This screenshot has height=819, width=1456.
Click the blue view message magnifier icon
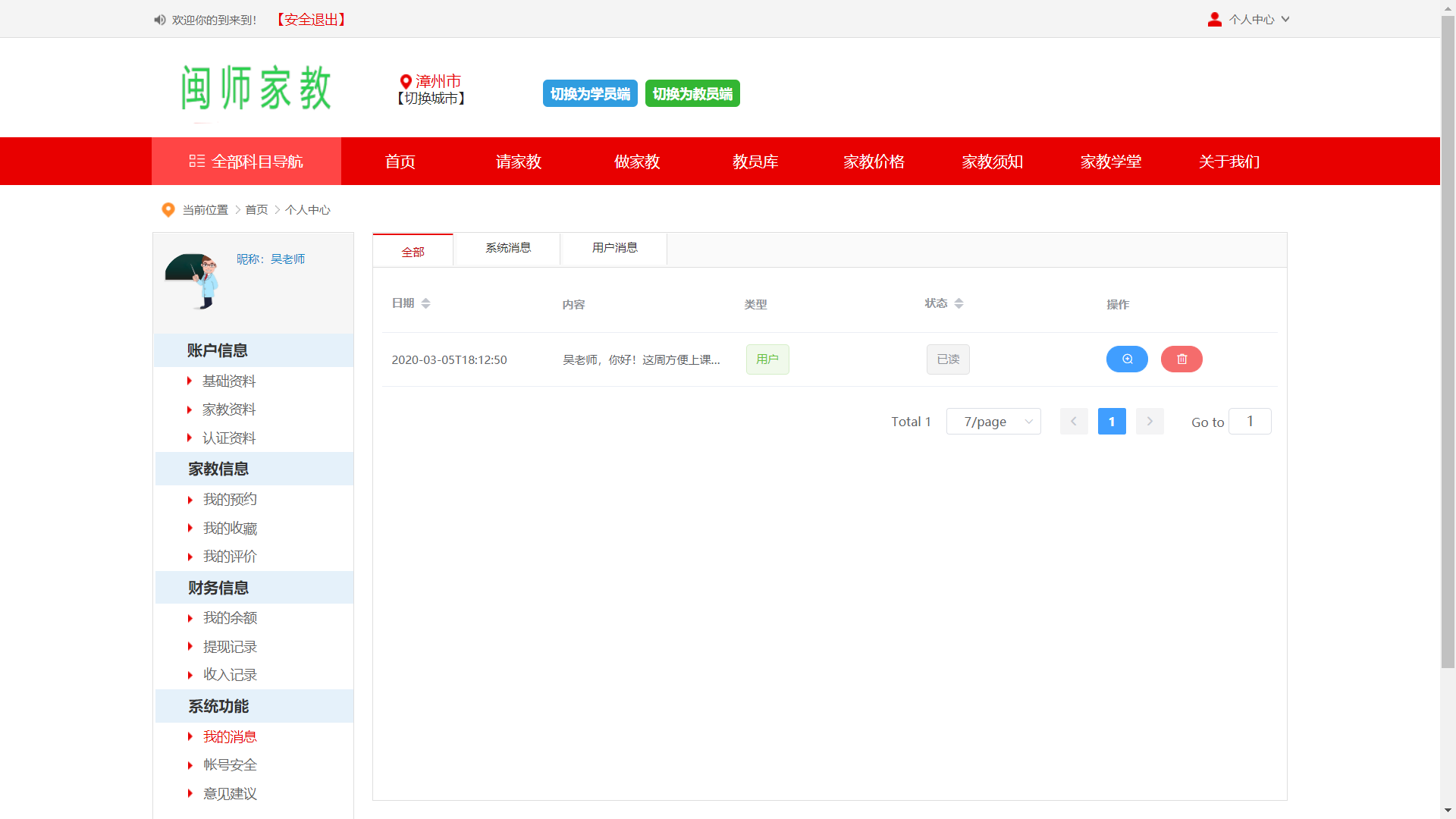coord(1127,359)
